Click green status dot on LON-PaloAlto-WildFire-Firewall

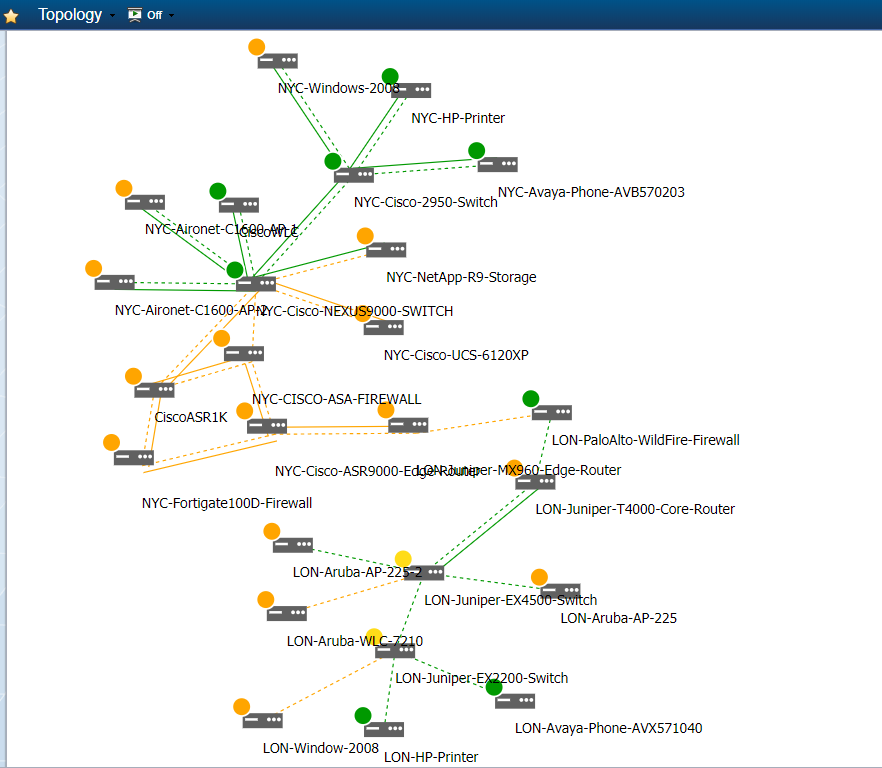pyautogui.click(x=530, y=398)
